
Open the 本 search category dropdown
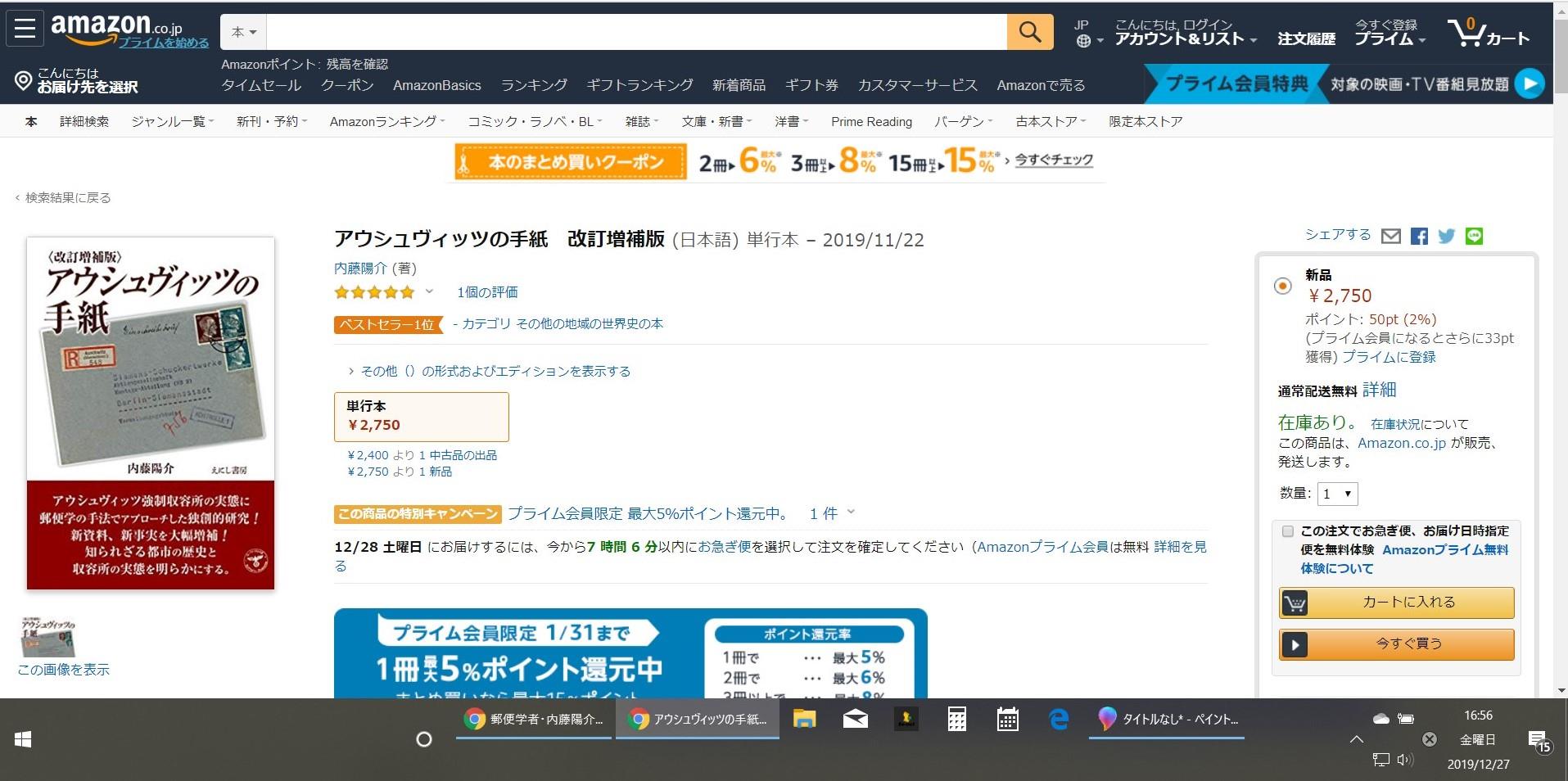(x=243, y=32)
